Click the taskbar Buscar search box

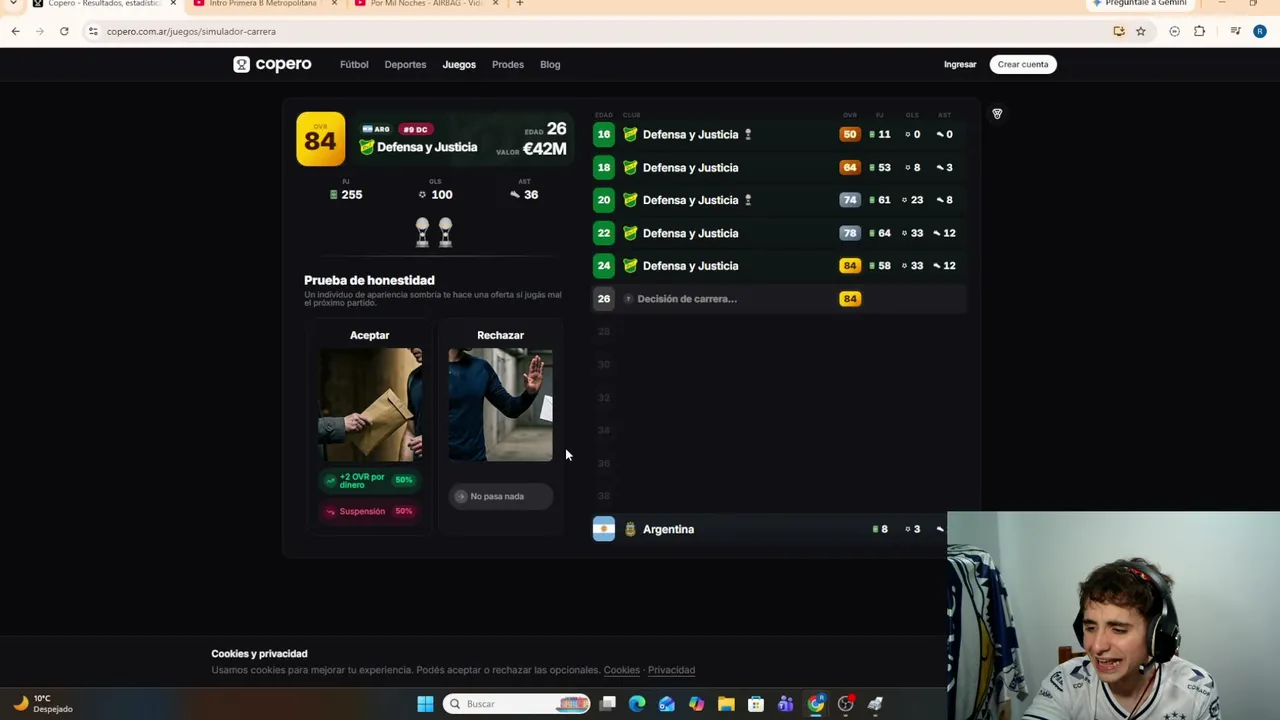tap(517, 704)
